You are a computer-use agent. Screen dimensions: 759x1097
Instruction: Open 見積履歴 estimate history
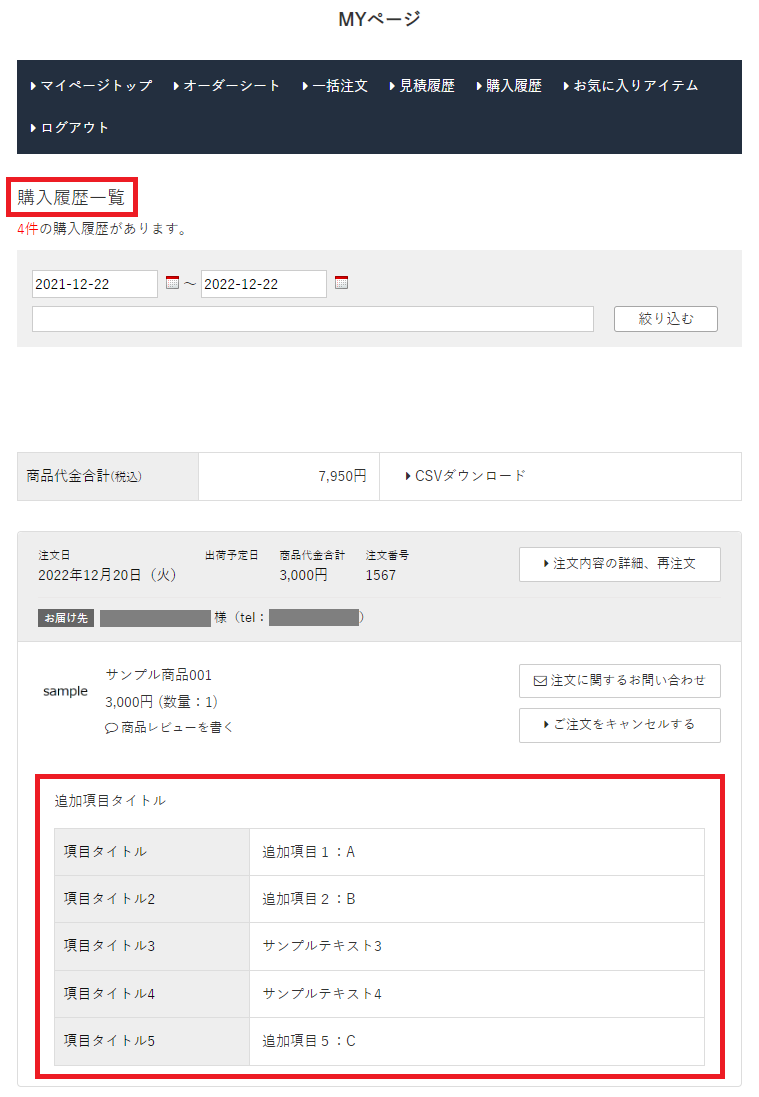tap(422, 86)
